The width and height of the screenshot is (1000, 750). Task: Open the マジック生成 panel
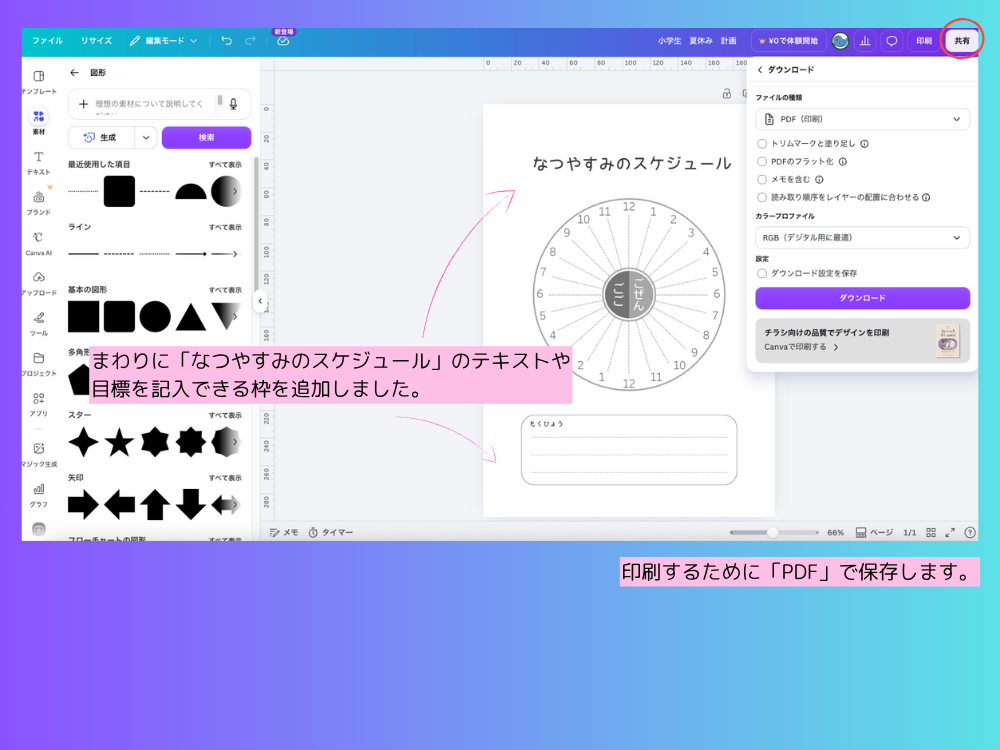[38, 454]
